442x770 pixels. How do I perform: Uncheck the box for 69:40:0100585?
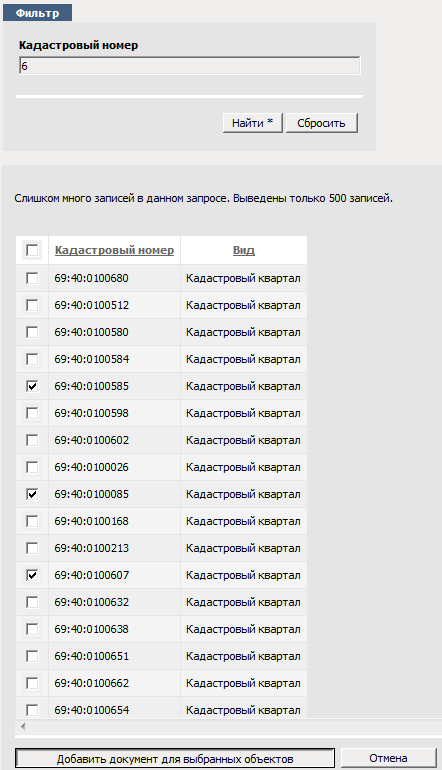pyautogui.click(x=32, y=386)
